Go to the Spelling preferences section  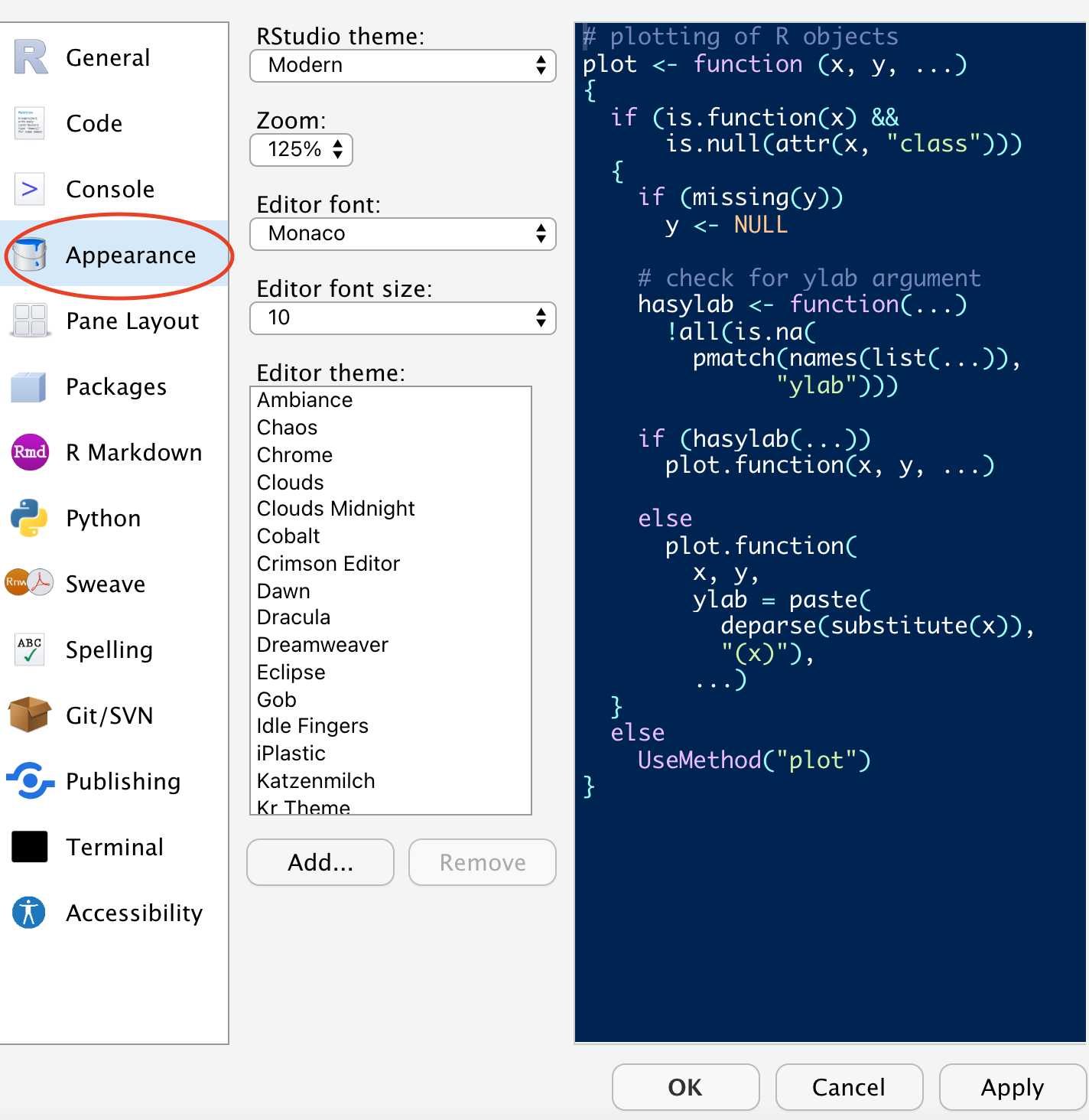(109, 650)
